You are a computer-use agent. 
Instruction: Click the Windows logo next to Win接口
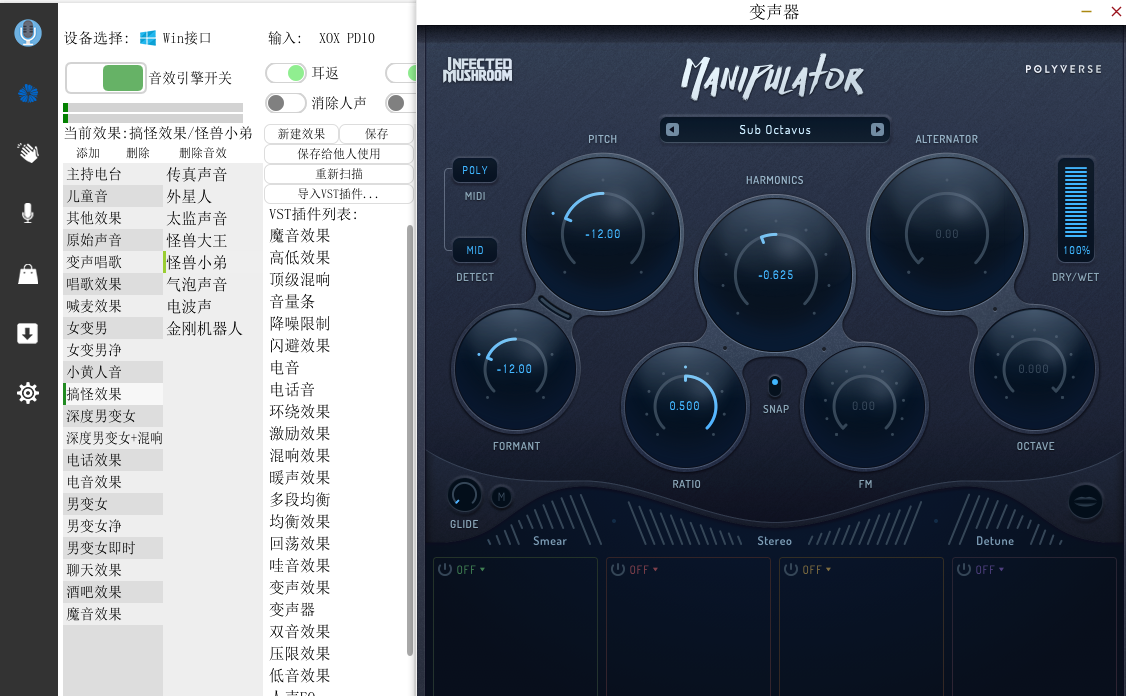pos(148,38)
